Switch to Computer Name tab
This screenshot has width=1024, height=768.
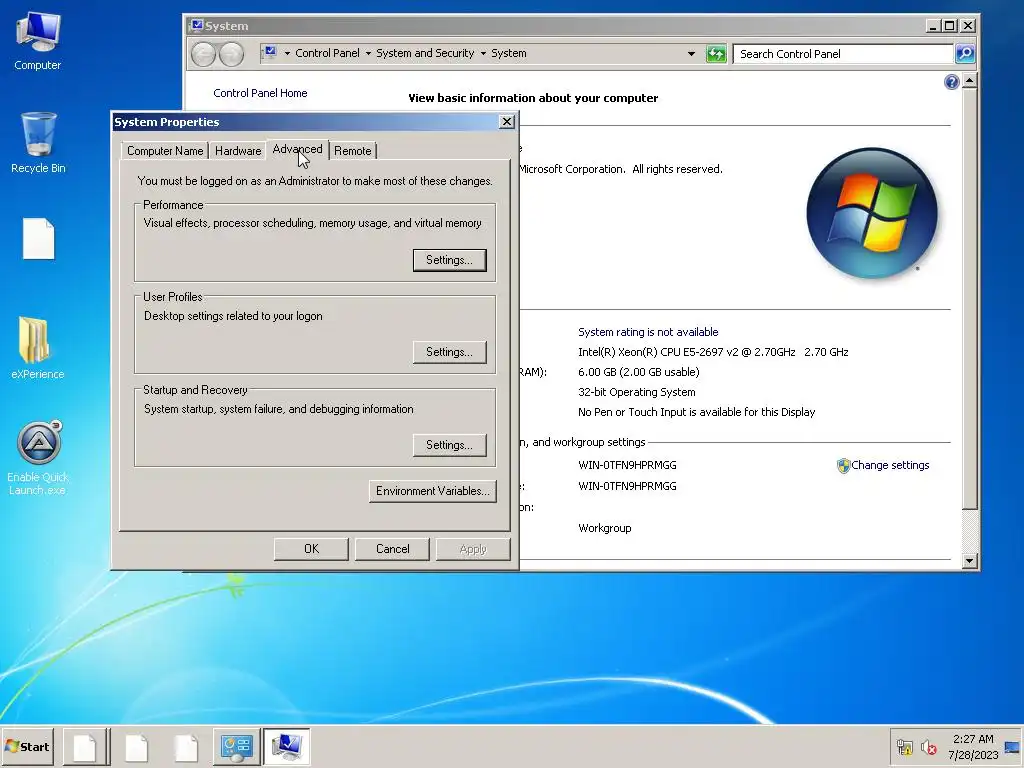tap(165, 151)
